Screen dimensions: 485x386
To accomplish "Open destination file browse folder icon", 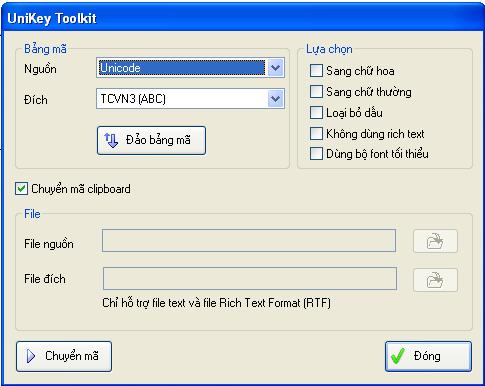I will point(435,280).
